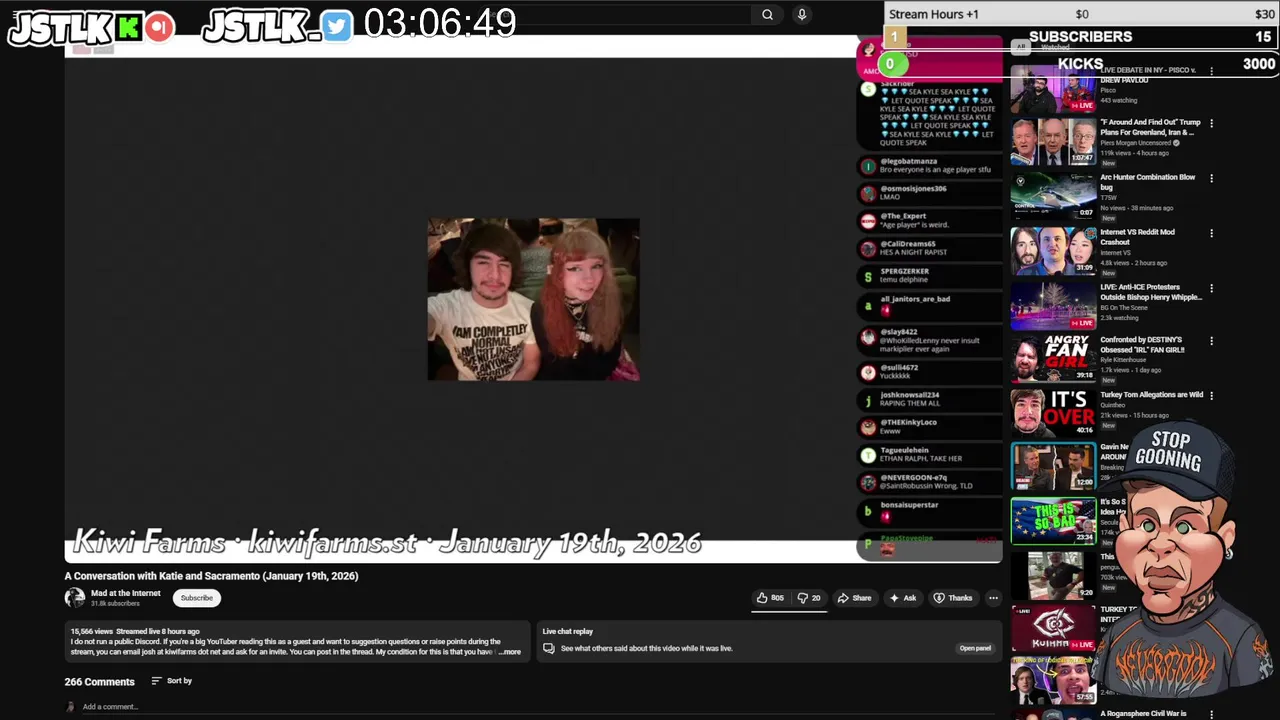Screen dimensions: 1280x720
Task: Click title A Conversation with Katie and Sacramento
Action: click(211, 576)
